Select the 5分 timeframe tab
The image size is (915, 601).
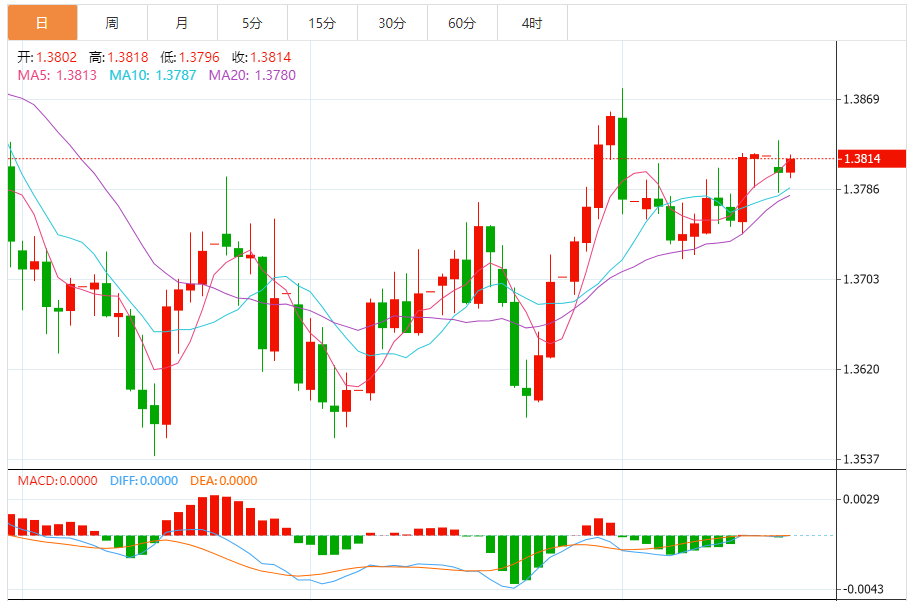[x=252, y=23]
